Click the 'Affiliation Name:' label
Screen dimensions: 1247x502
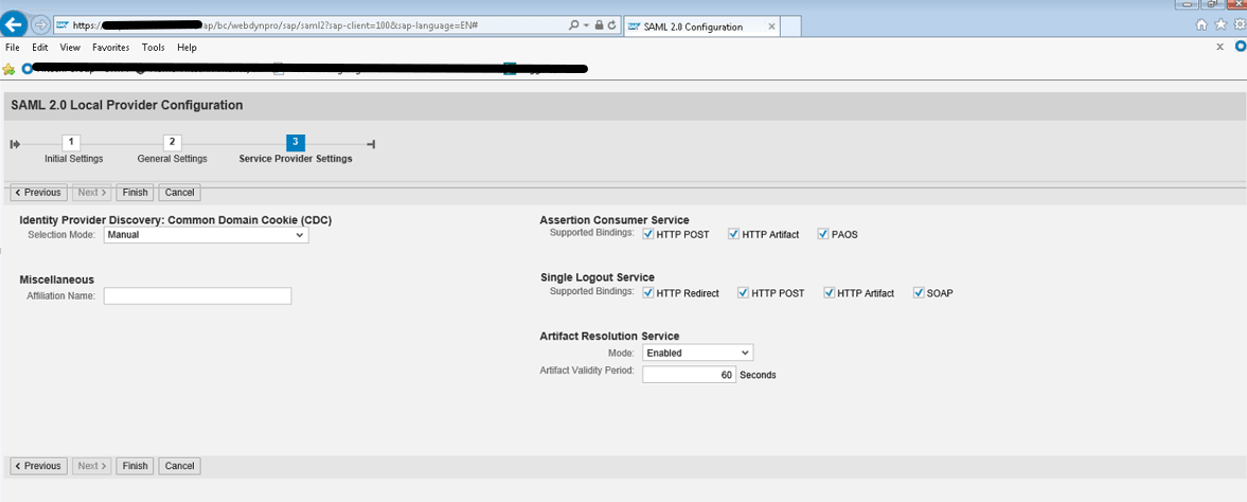click(61, 296)
